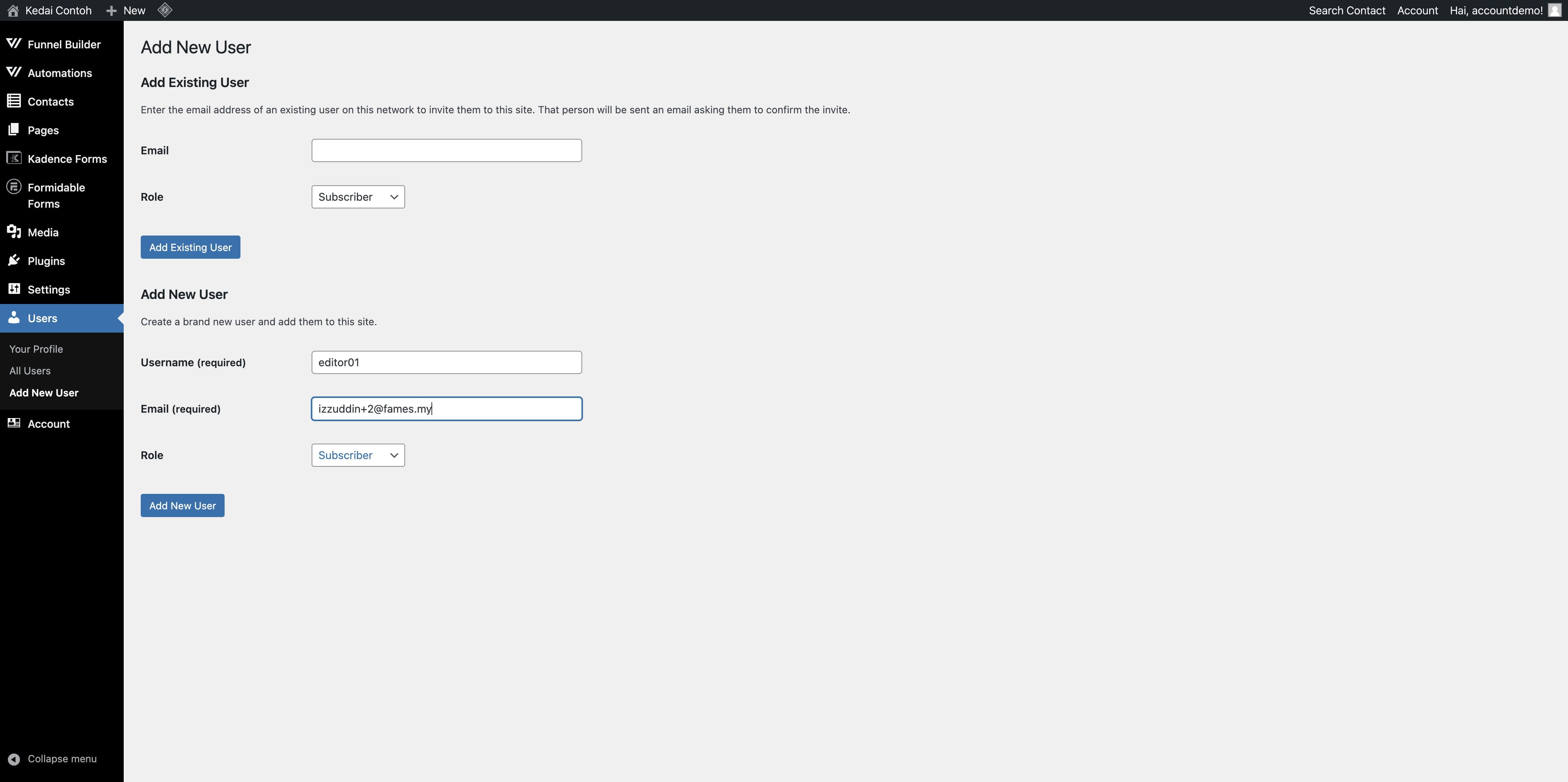Open the Pages section
Image resolution: width=1568 pixels, height=782 pixels.
click(43, 130)
